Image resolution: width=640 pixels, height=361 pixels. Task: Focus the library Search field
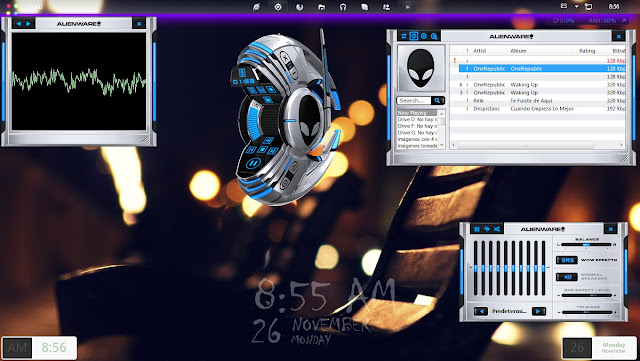414,100
